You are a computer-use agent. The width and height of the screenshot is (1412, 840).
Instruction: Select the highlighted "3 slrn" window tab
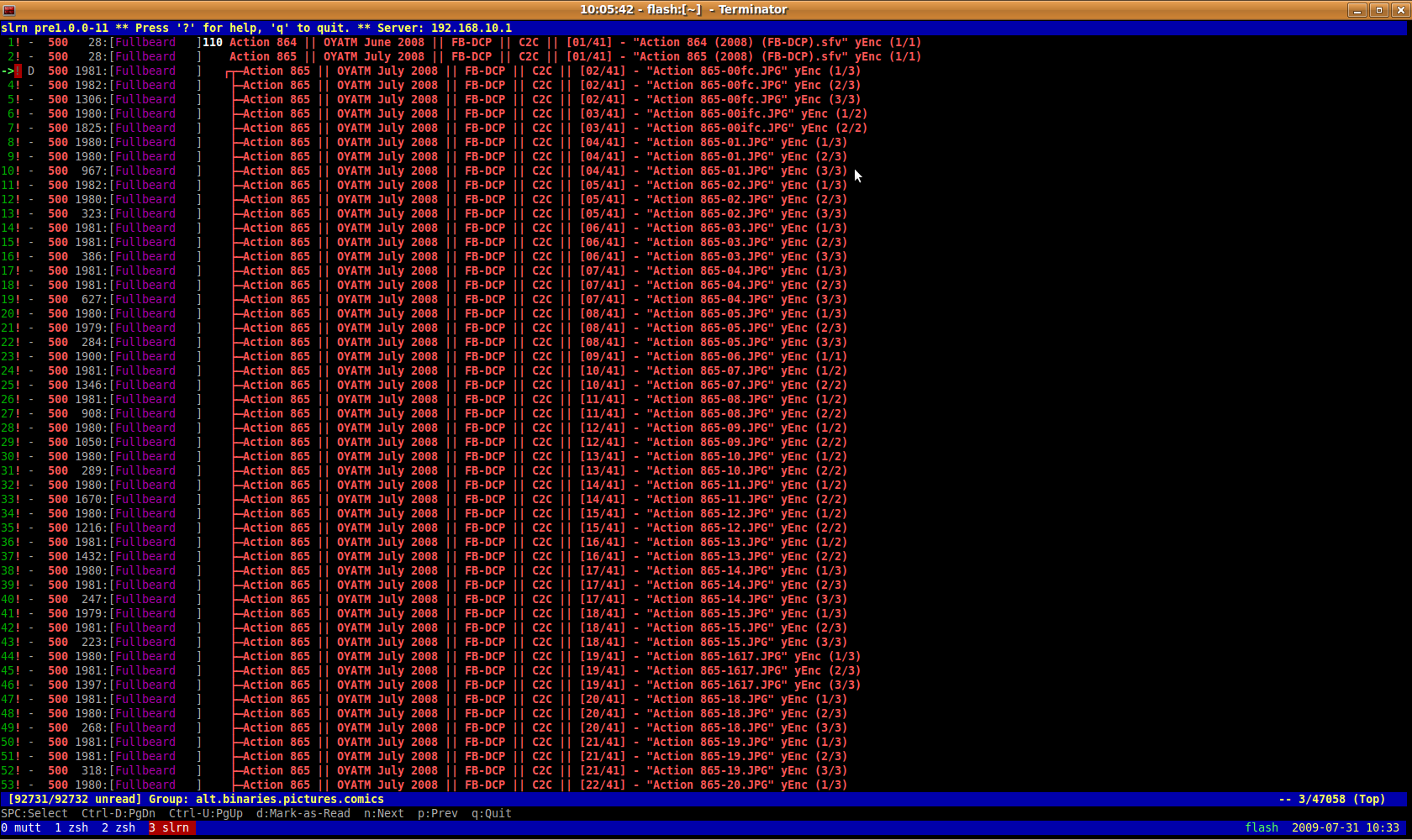click(x=171, y=828)
